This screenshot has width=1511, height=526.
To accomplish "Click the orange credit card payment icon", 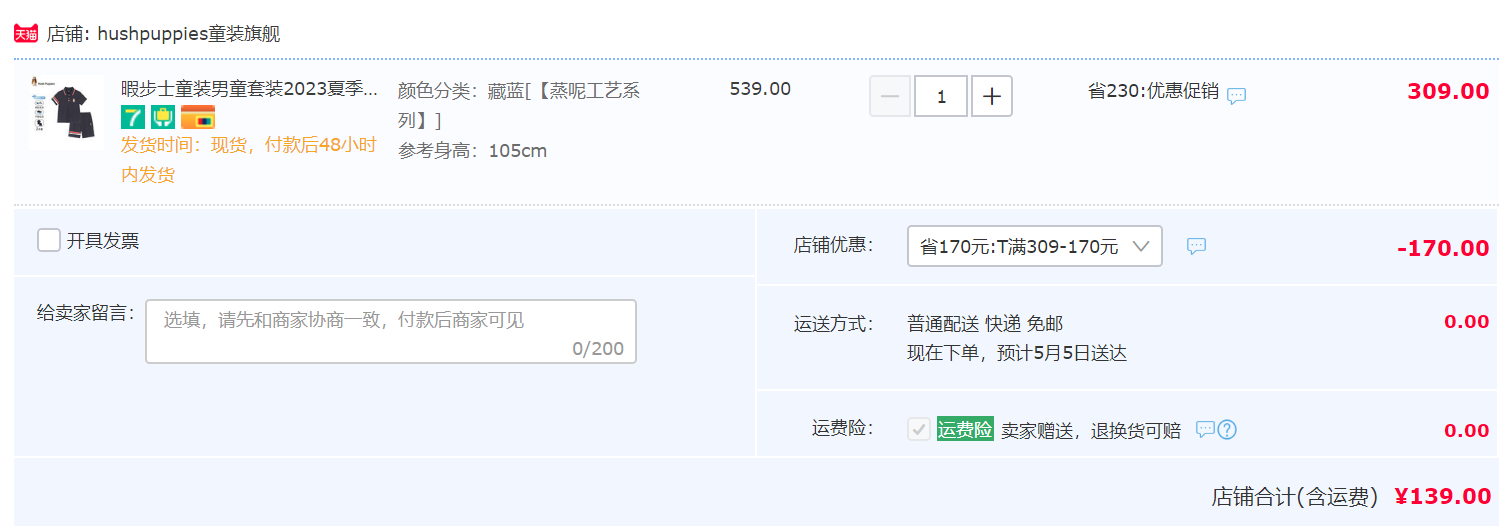I will pyautogui.click(x=198, y=117).
